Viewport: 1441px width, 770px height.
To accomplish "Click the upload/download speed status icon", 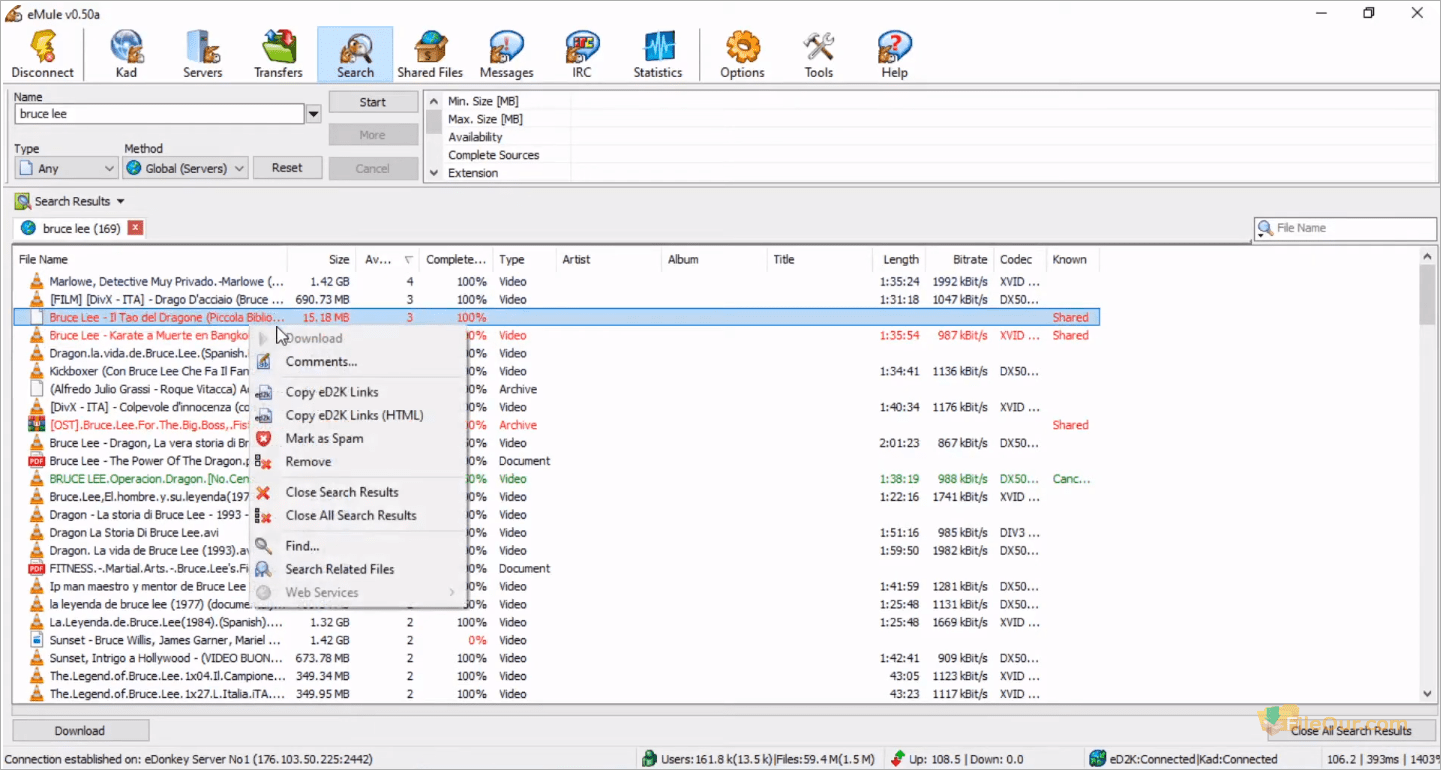I will coord(898,759).
